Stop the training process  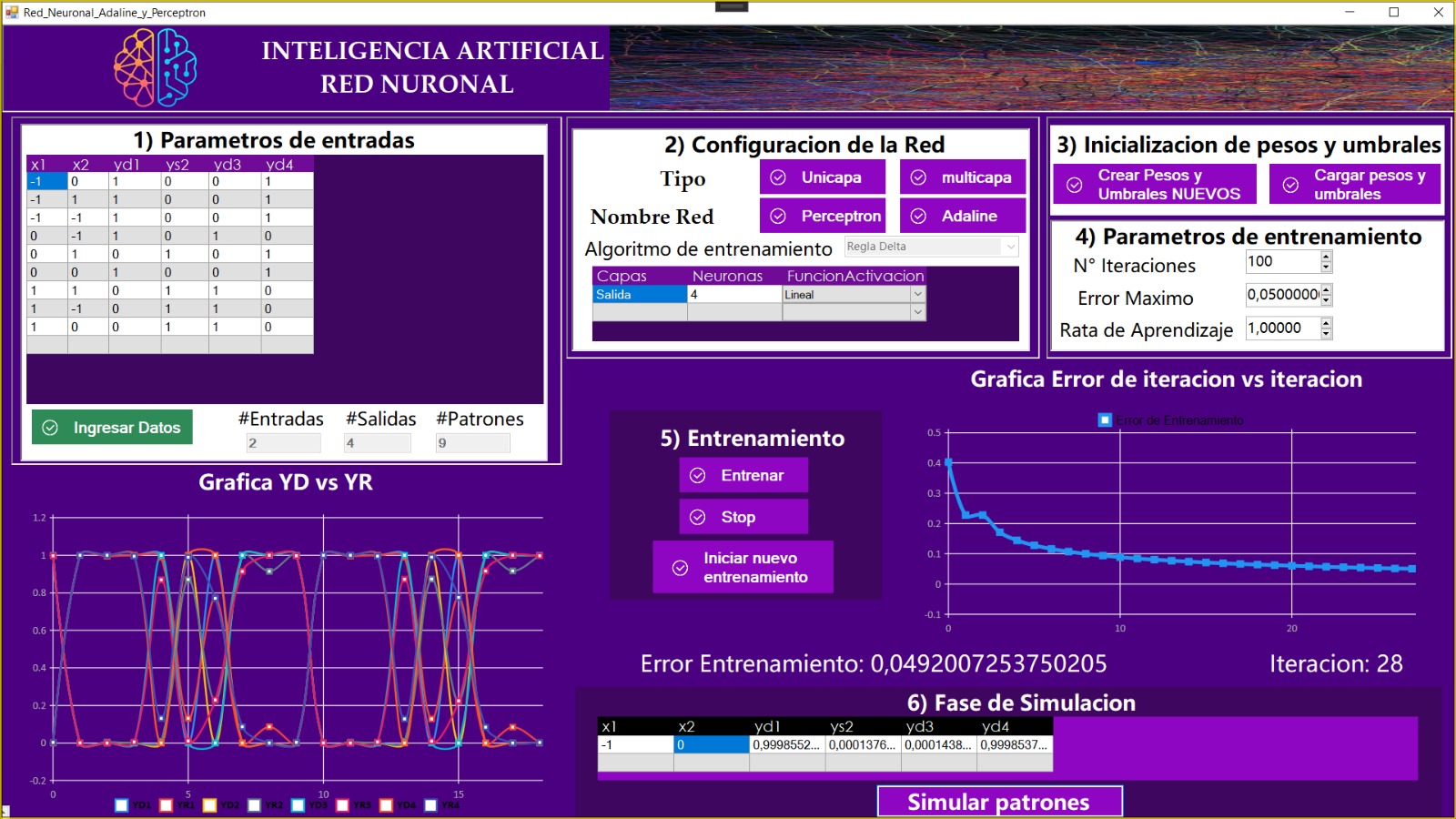coord(743,516)
